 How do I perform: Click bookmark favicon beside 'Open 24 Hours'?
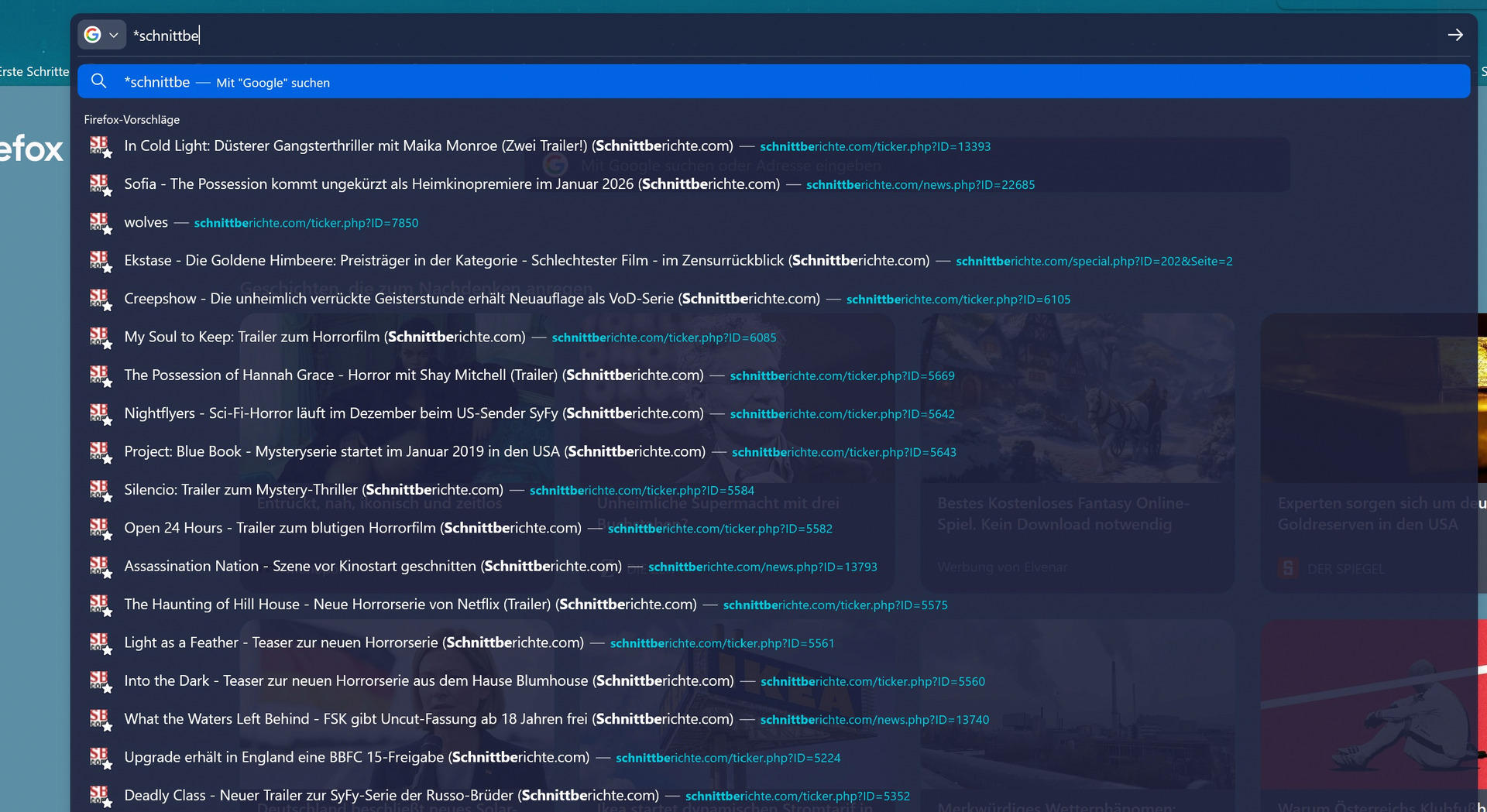pos(101,528)
